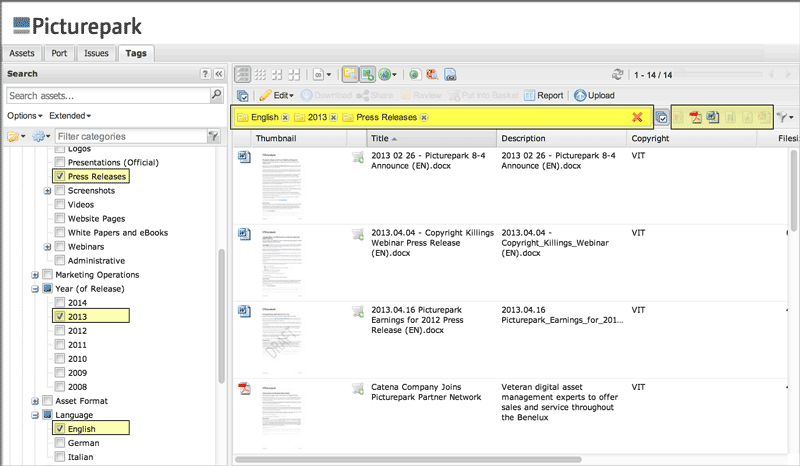Viewport: 800px width, 466px height.
Task: Remove the 2013 filter tag
Action: coord(333,117)
